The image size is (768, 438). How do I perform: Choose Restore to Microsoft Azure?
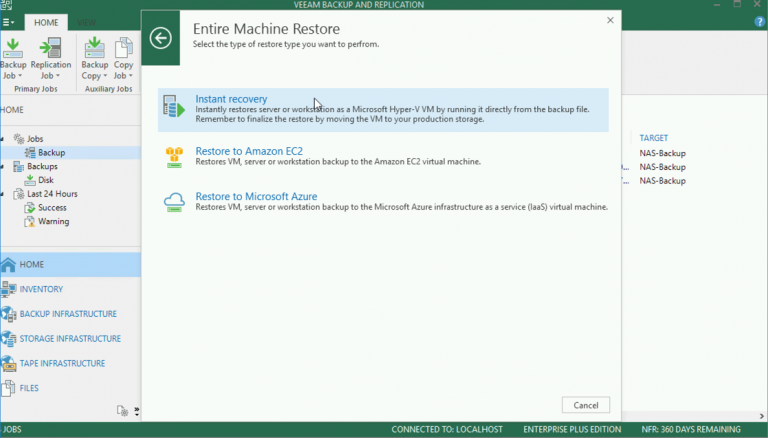[256, 196]
